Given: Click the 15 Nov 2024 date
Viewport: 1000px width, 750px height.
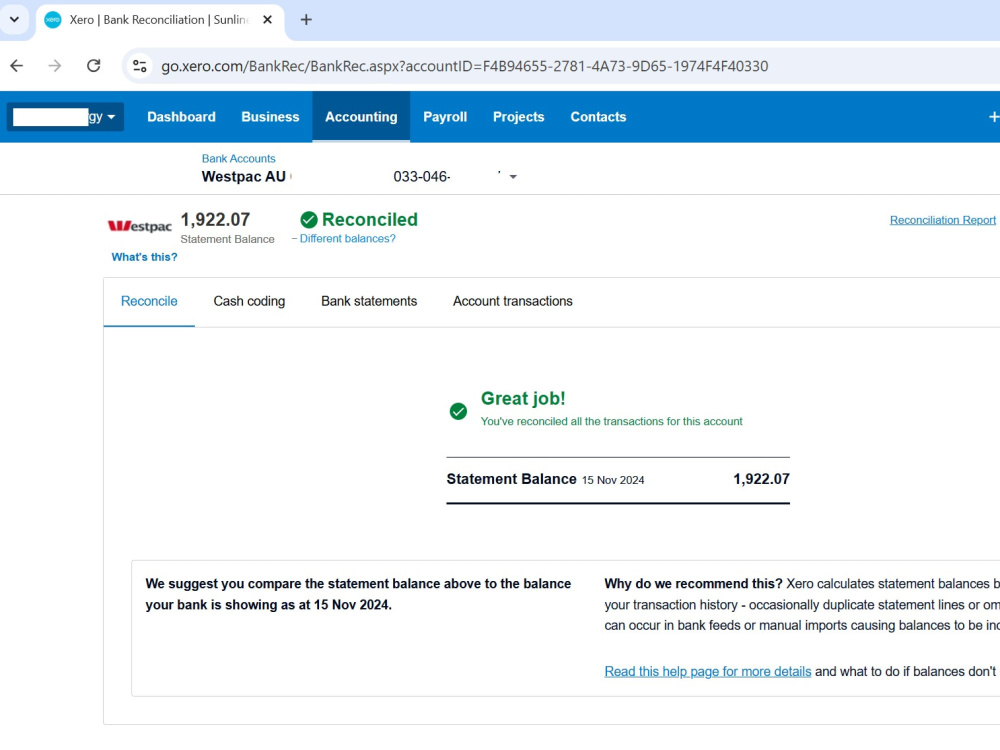Looking at the screenshot, I should click(613, 480).
